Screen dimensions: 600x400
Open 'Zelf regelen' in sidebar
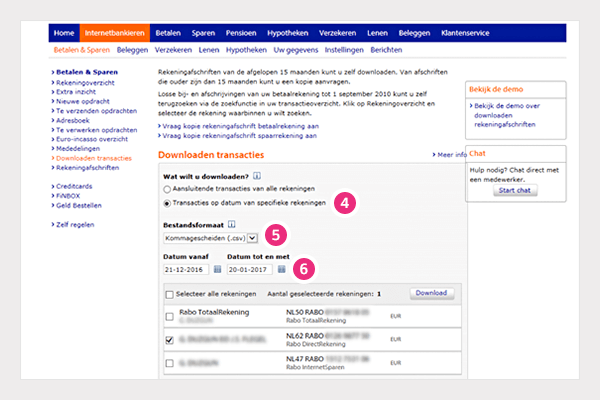point(73,225)
